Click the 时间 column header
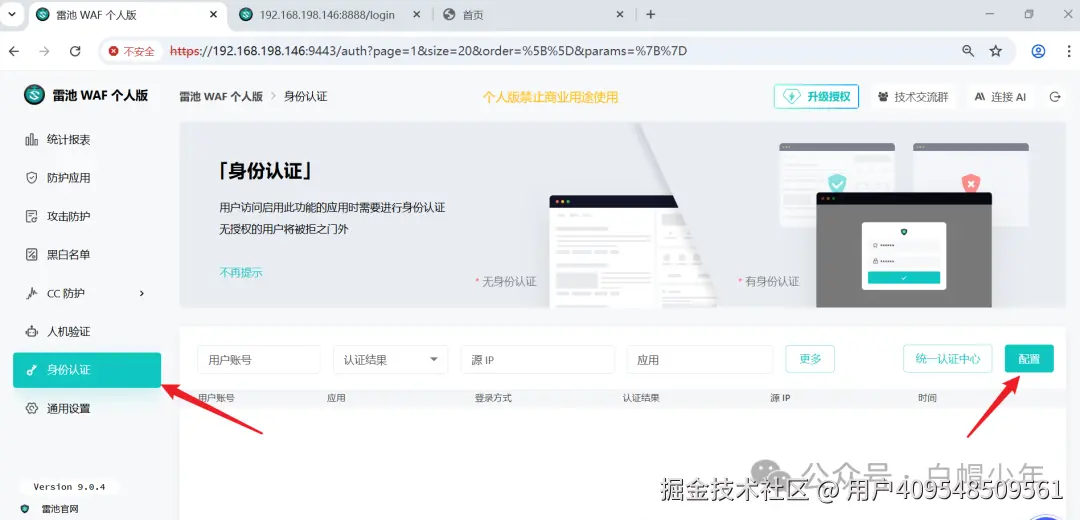Image resolution: width=1080 pixels, height=520 pixels. pyautogui.click(x=927, y=397)
